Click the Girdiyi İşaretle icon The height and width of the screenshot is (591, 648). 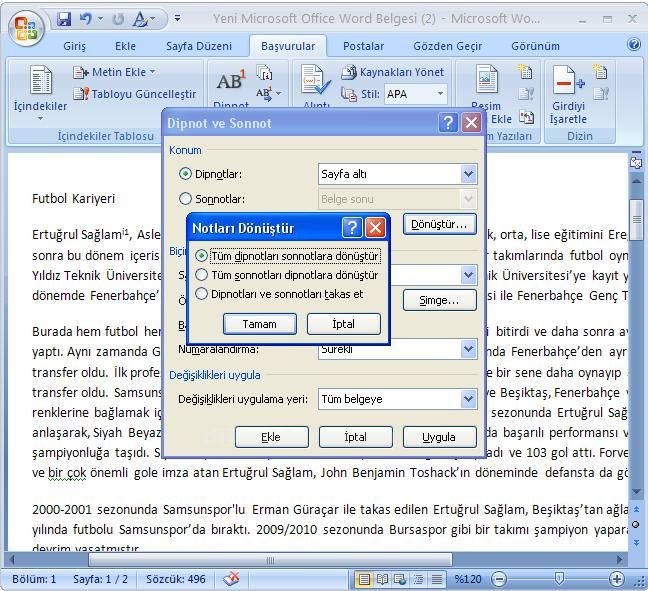coord(568,79)
